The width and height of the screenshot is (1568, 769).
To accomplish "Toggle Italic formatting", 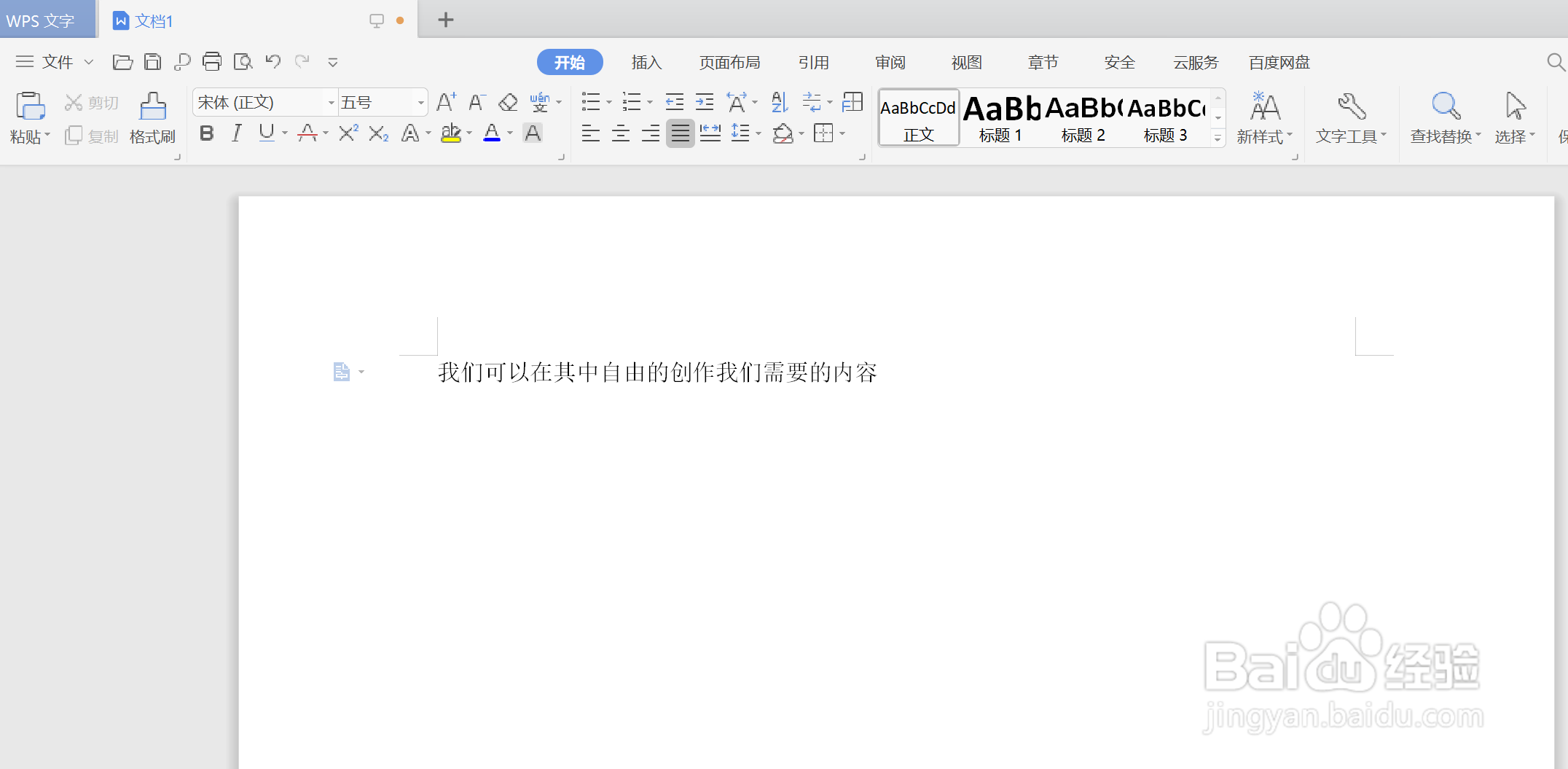I will click(x=237, y=133).
